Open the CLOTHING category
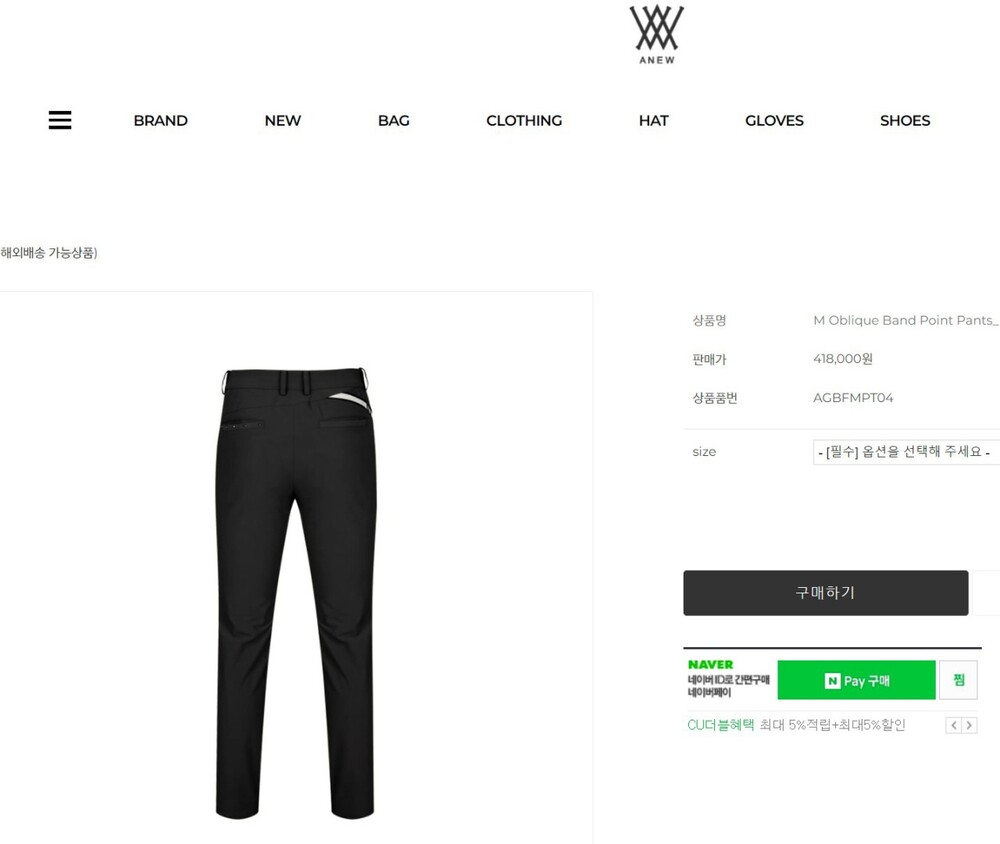 [524, 121]
